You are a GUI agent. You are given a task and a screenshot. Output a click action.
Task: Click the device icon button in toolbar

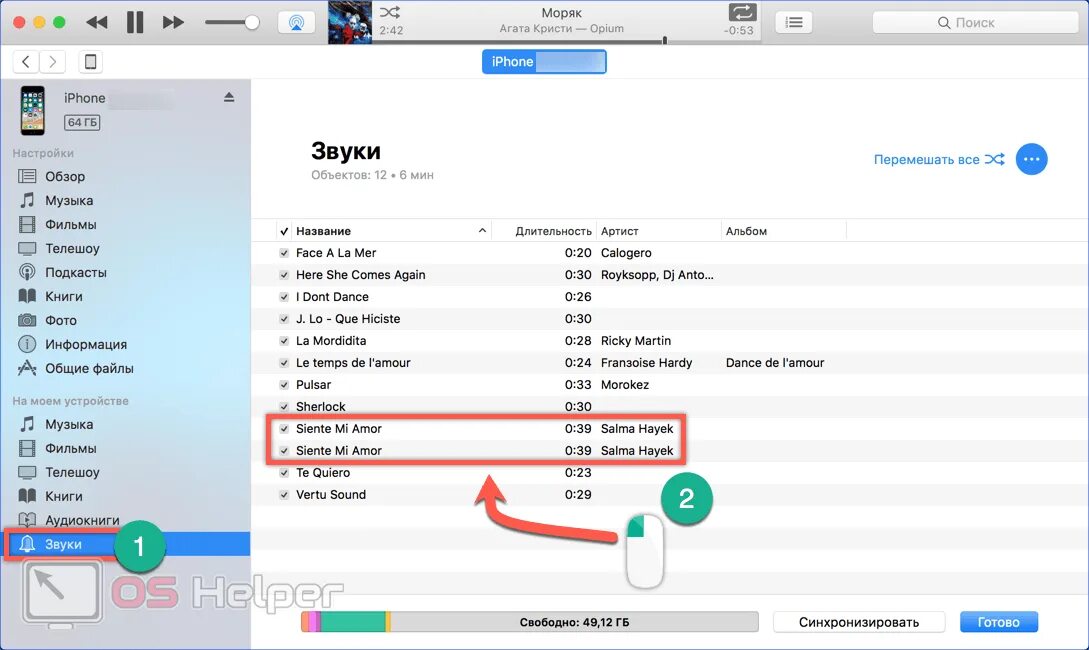(90, 62)
